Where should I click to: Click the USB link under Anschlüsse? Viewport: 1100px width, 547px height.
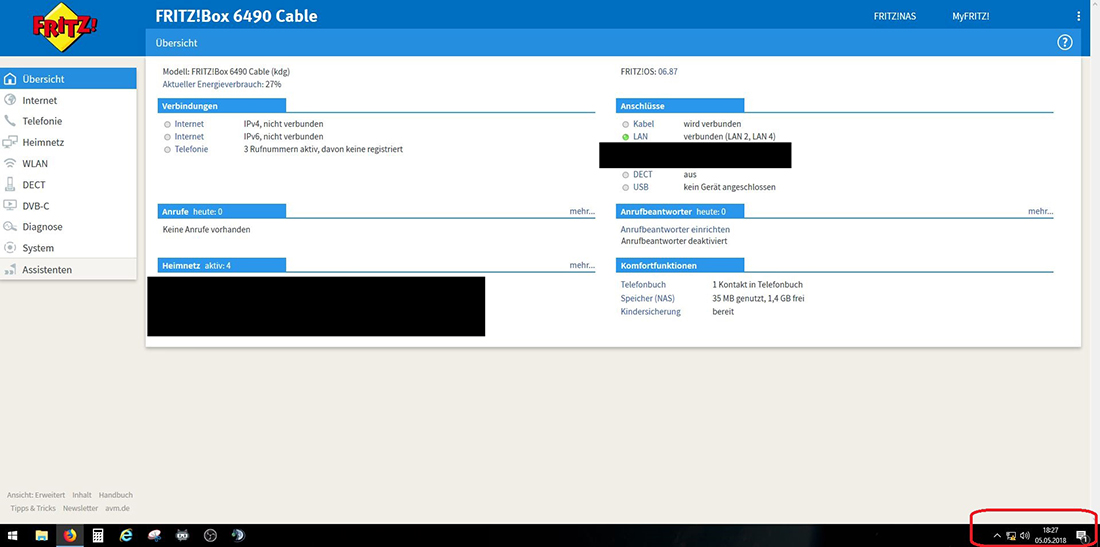pos(640,187)
